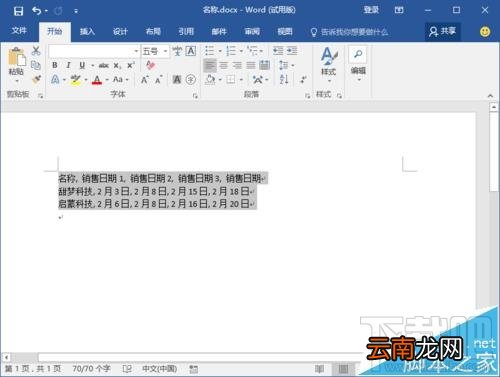
Task: Click the character border icon
Action: pos(191,51)
